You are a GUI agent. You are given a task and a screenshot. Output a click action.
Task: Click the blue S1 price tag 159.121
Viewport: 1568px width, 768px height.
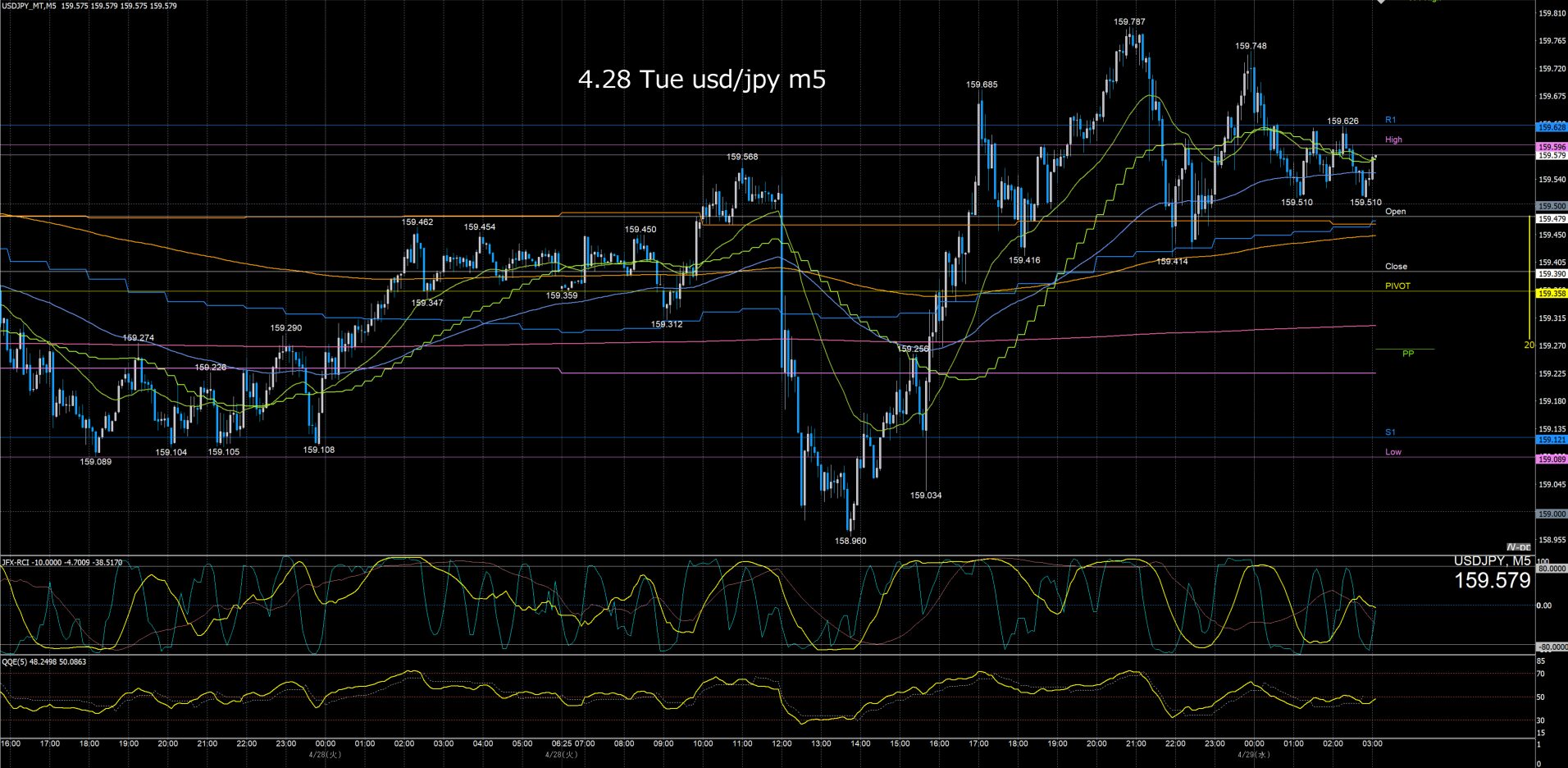click(1551, 440)
